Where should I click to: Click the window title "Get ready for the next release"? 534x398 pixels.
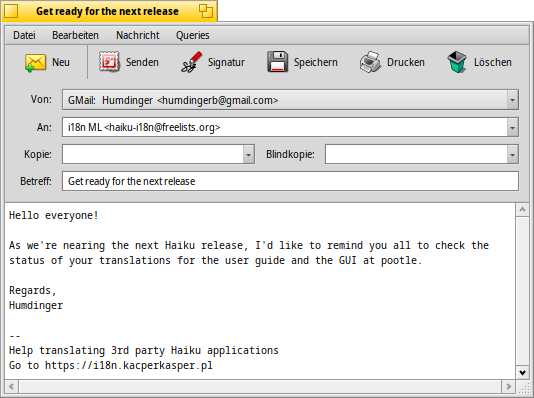click(x=107, y=11)
